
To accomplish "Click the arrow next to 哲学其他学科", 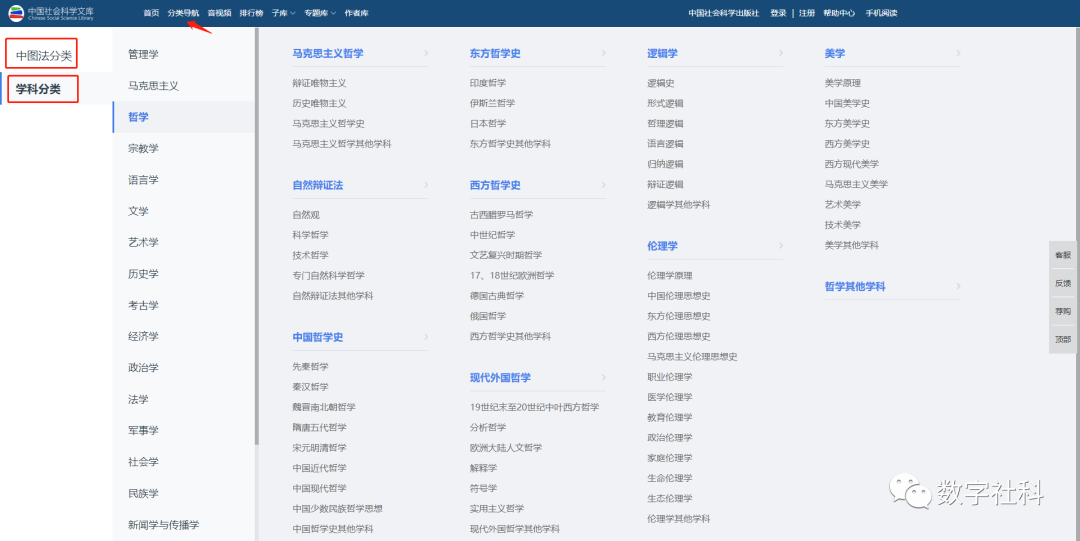I will (x=958, y=287).
